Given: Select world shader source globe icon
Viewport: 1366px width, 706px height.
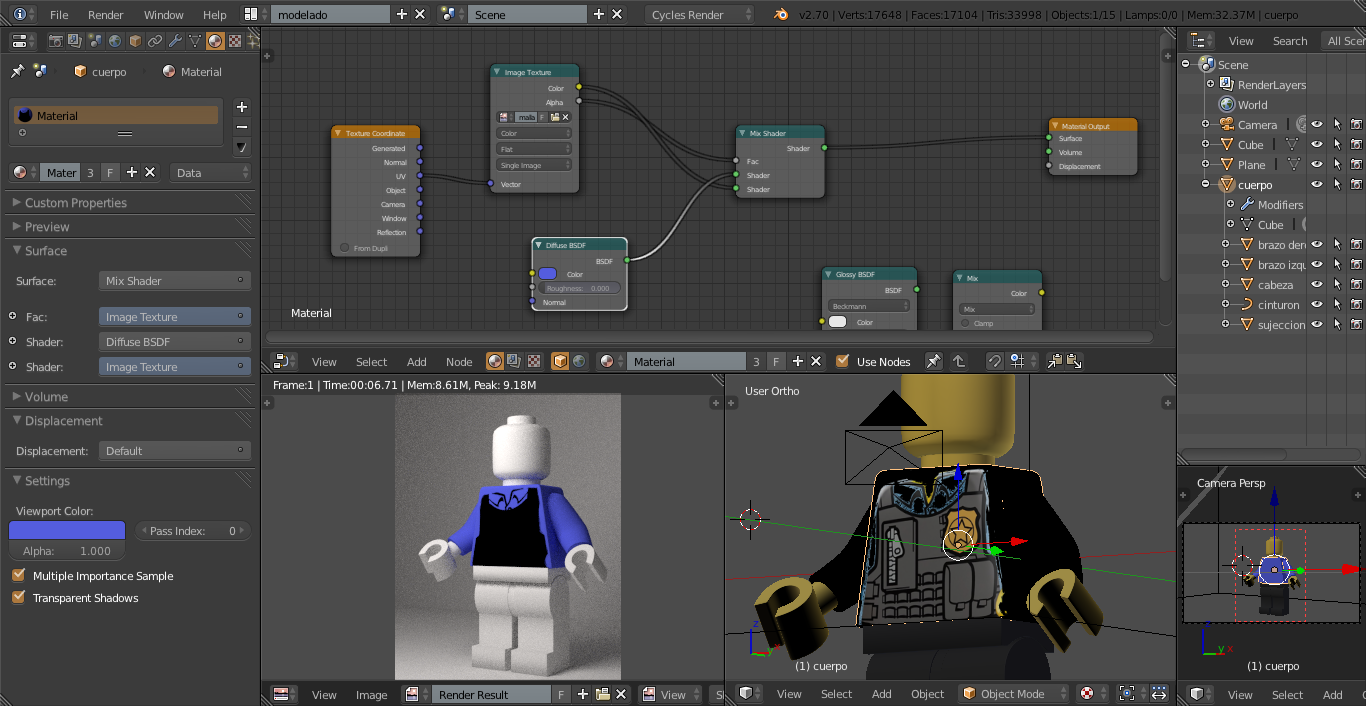Looking at the screenshot, I should [579, 361].
